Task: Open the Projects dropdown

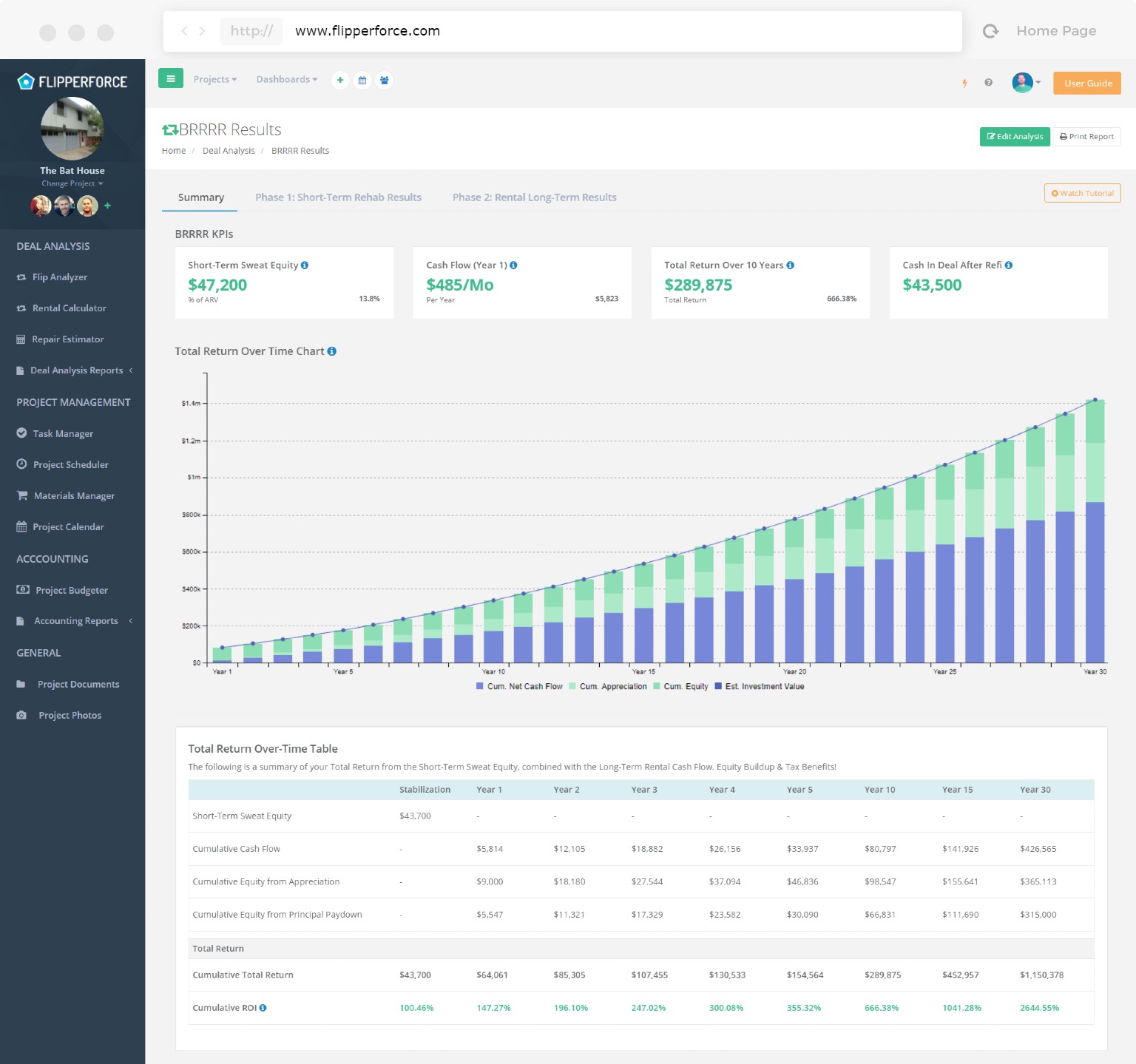Action: tap(214, 79)
